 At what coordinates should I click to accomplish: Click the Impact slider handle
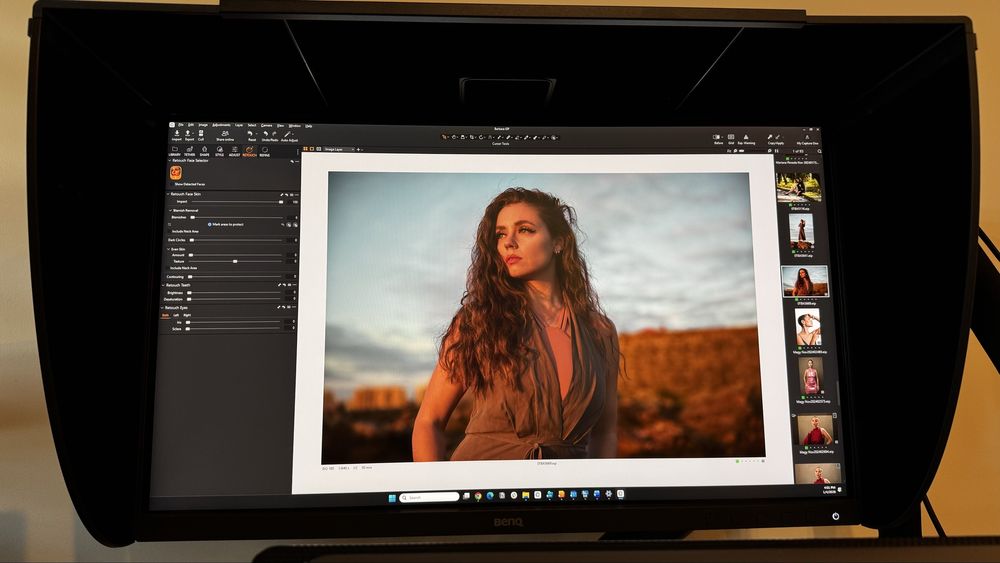[x=281, y=202]
